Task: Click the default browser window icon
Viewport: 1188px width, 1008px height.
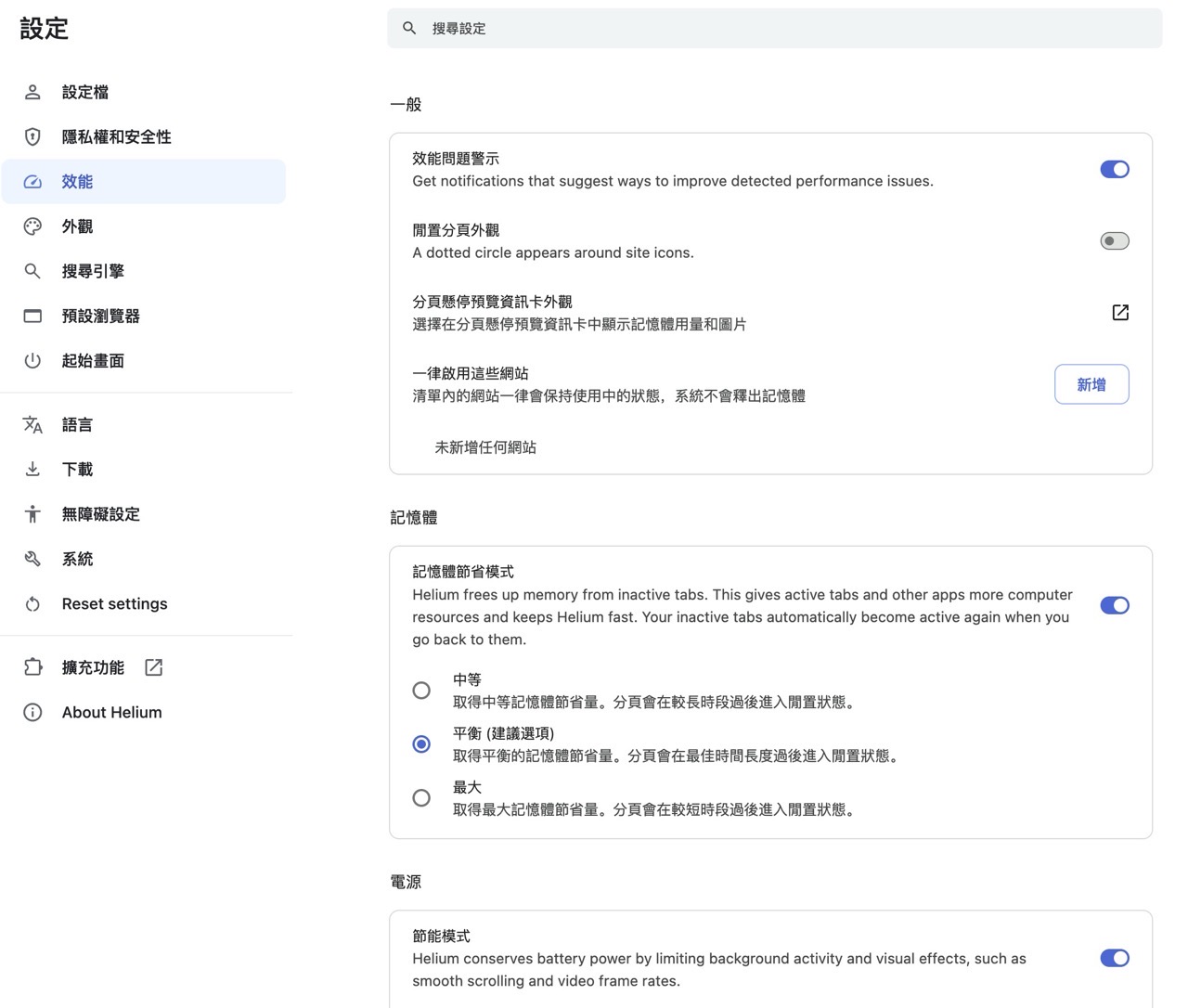Action: click(x=32, y=316)
